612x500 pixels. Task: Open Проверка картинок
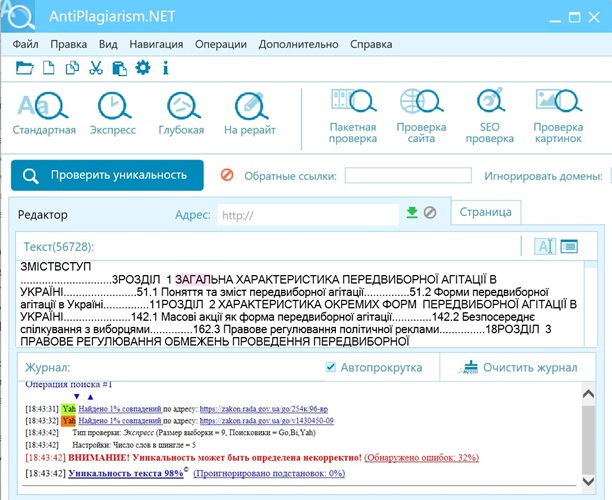558,116
